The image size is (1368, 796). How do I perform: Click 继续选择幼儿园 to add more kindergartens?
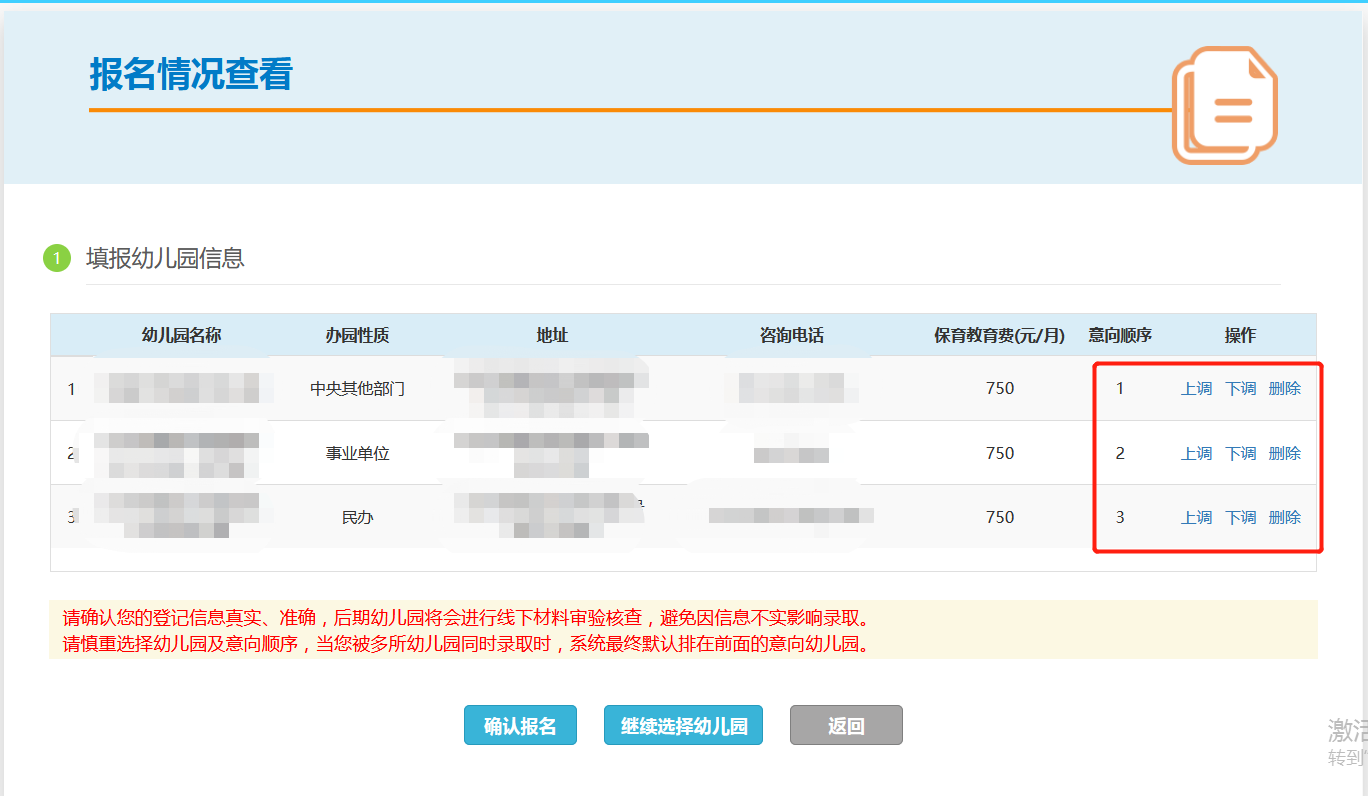point(683,726)
